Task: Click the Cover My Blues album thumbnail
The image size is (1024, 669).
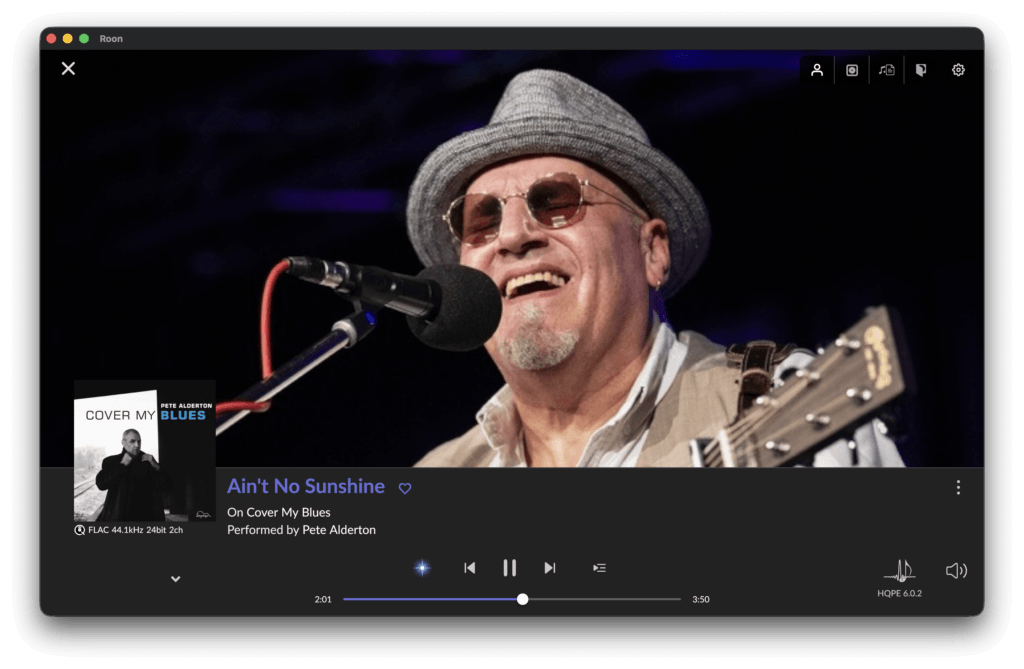Action: [144, 451]
